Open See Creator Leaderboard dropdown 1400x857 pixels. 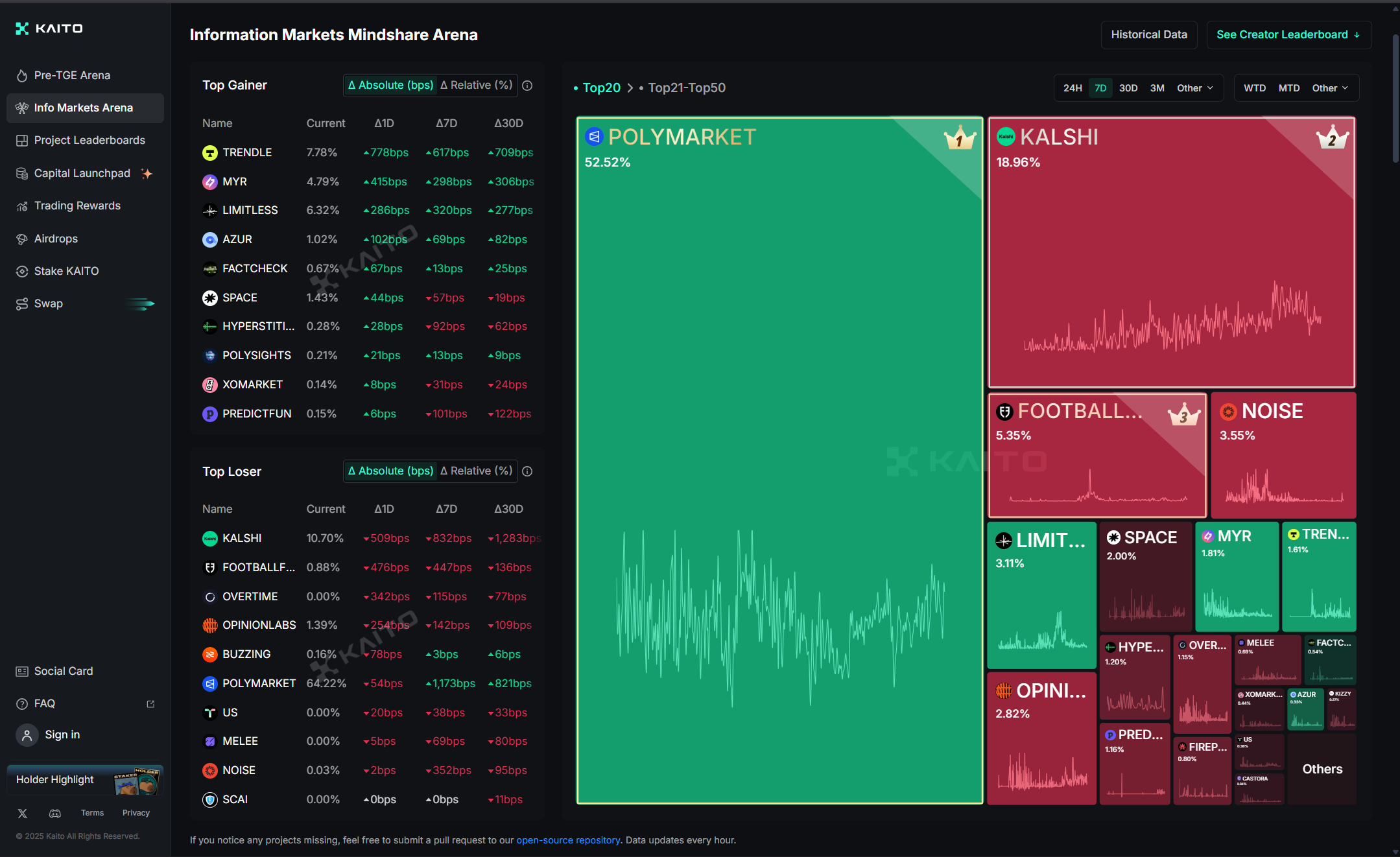point(1288,35)
